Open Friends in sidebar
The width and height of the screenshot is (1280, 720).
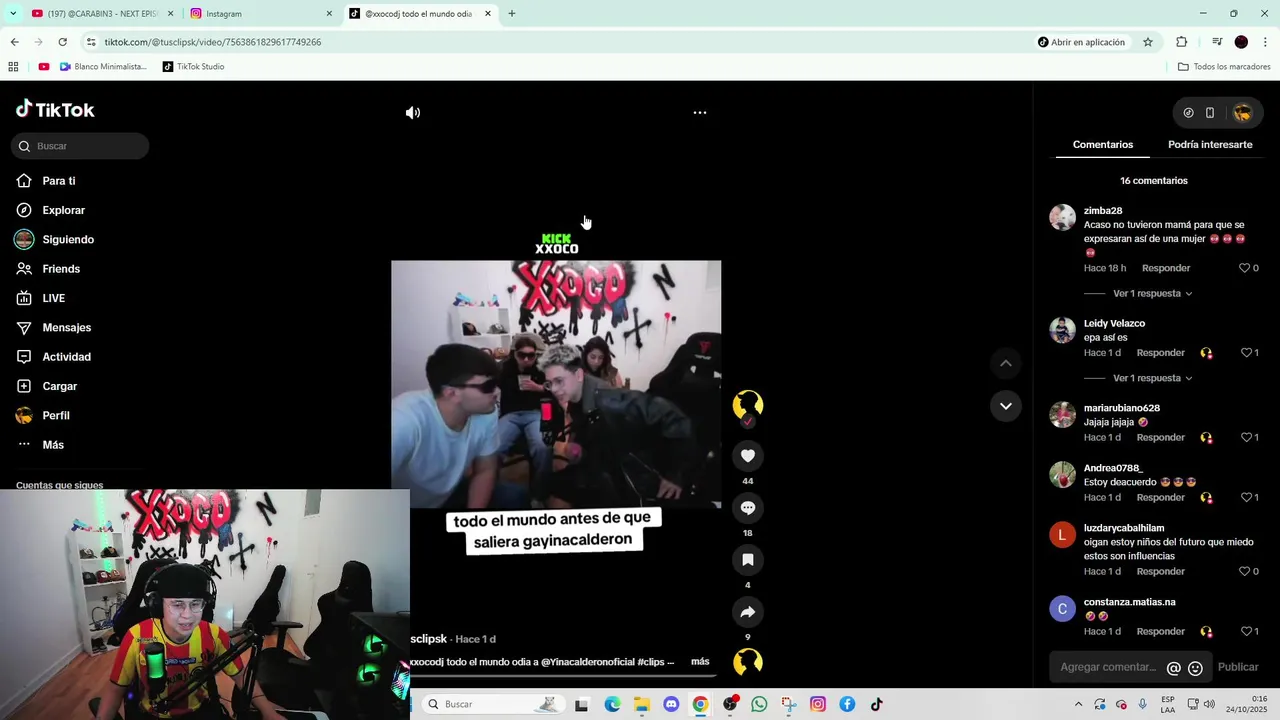coord(61,269)
